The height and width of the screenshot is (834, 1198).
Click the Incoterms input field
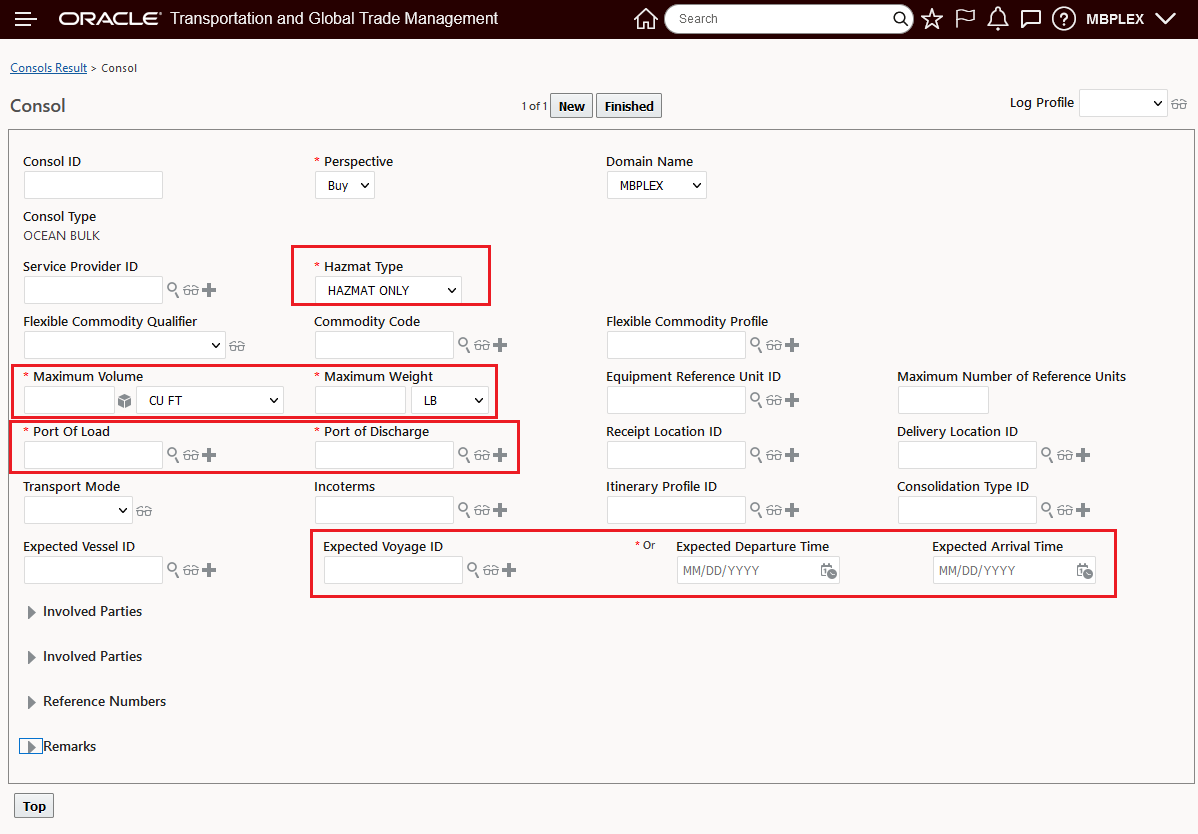click(x=384, y=510)
